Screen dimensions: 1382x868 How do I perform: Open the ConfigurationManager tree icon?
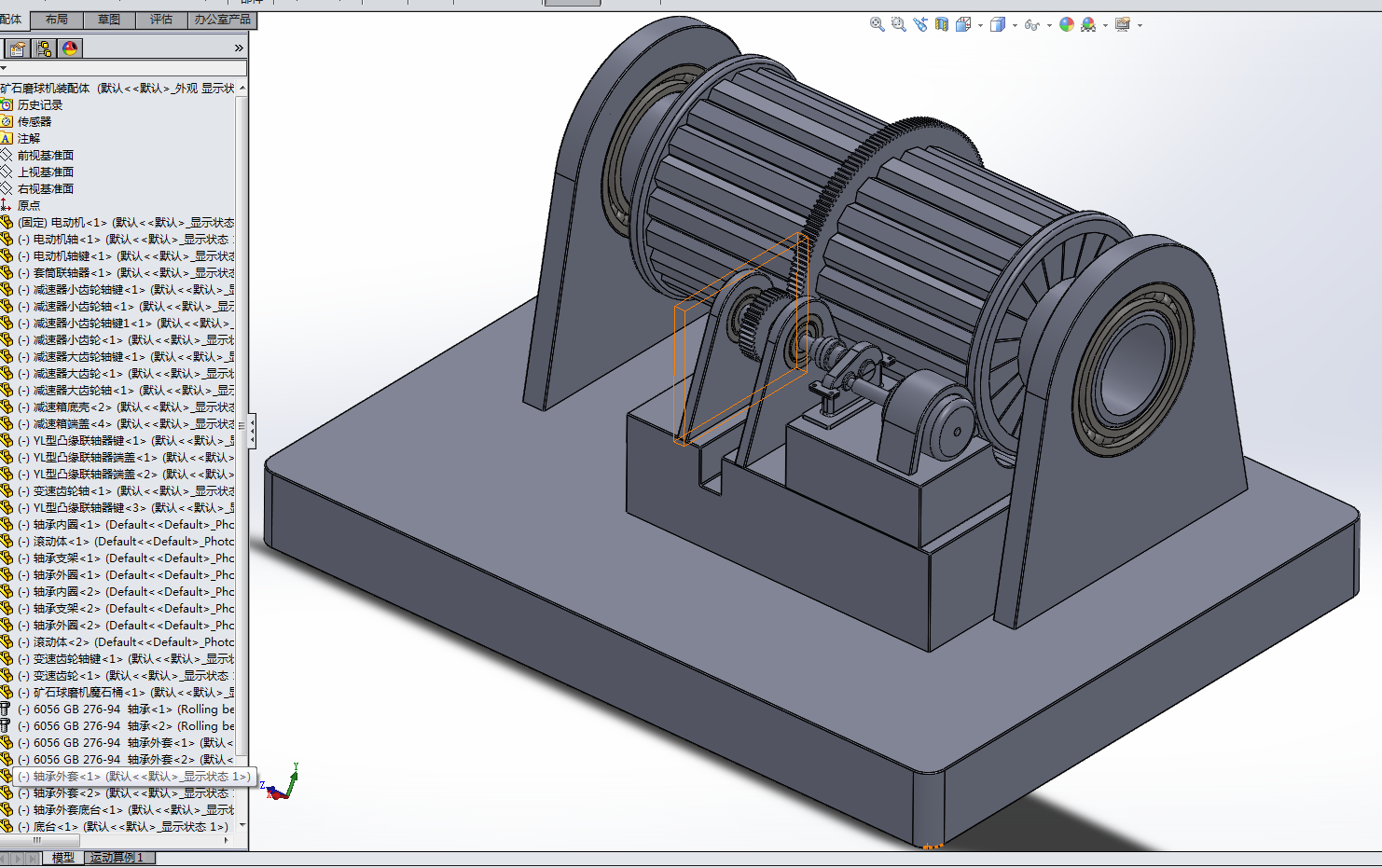tap(44, 48)
